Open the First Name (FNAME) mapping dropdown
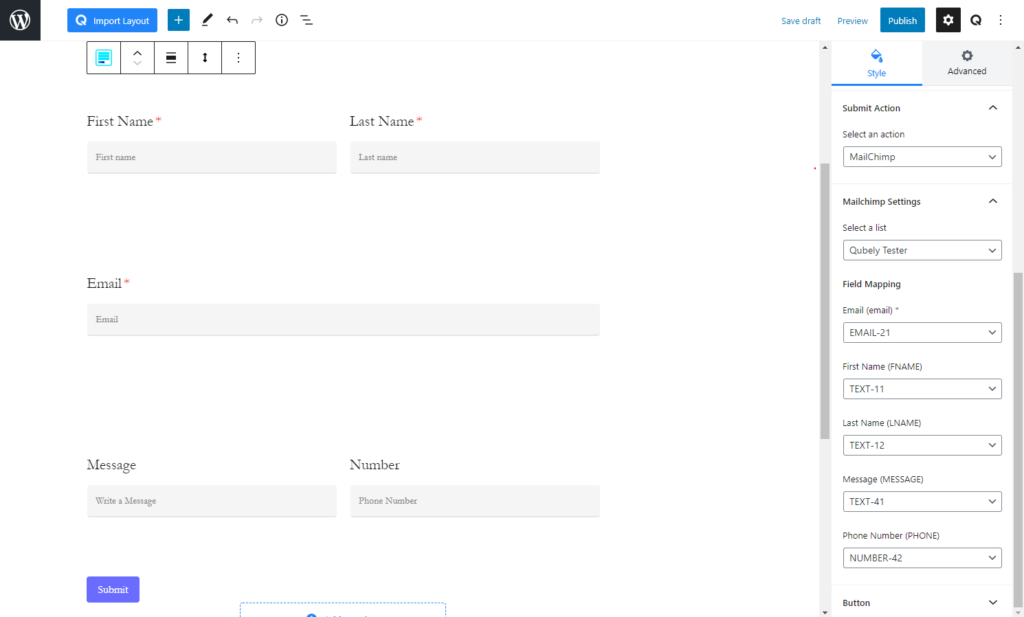This screenshot has height=617, width=1024. (921, 388)
